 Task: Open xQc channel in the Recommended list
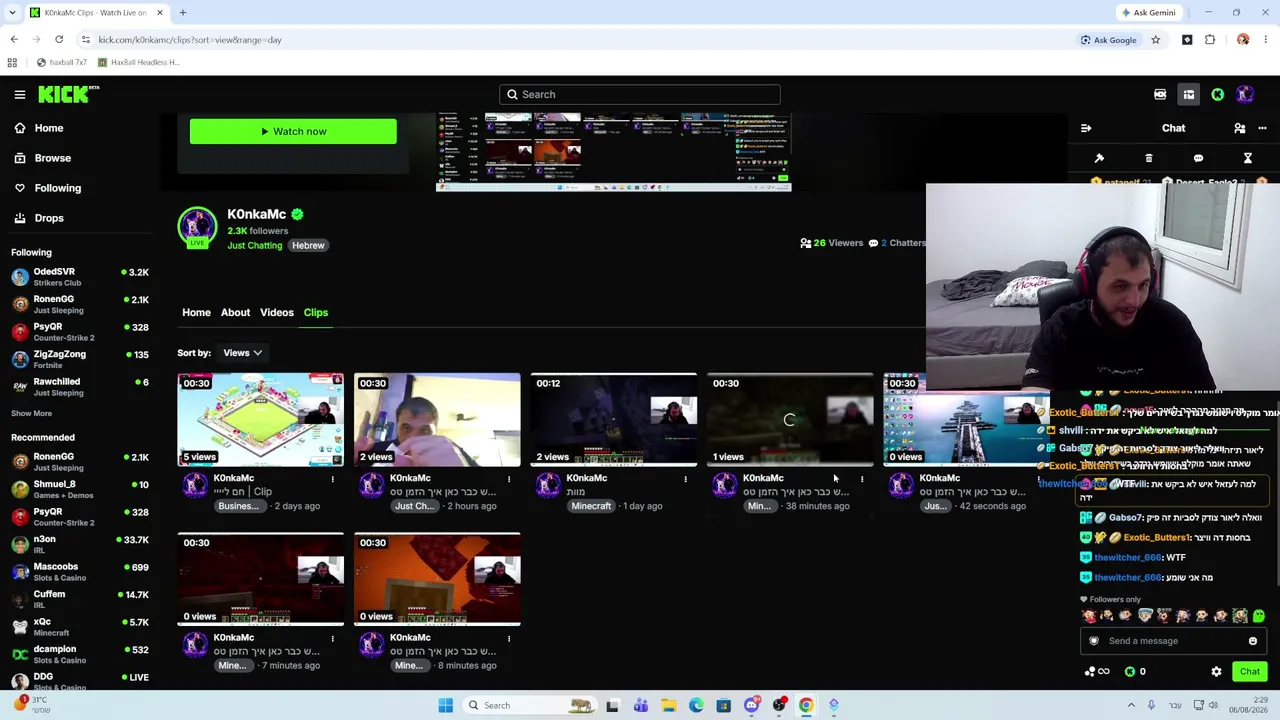tap(80, 627)
